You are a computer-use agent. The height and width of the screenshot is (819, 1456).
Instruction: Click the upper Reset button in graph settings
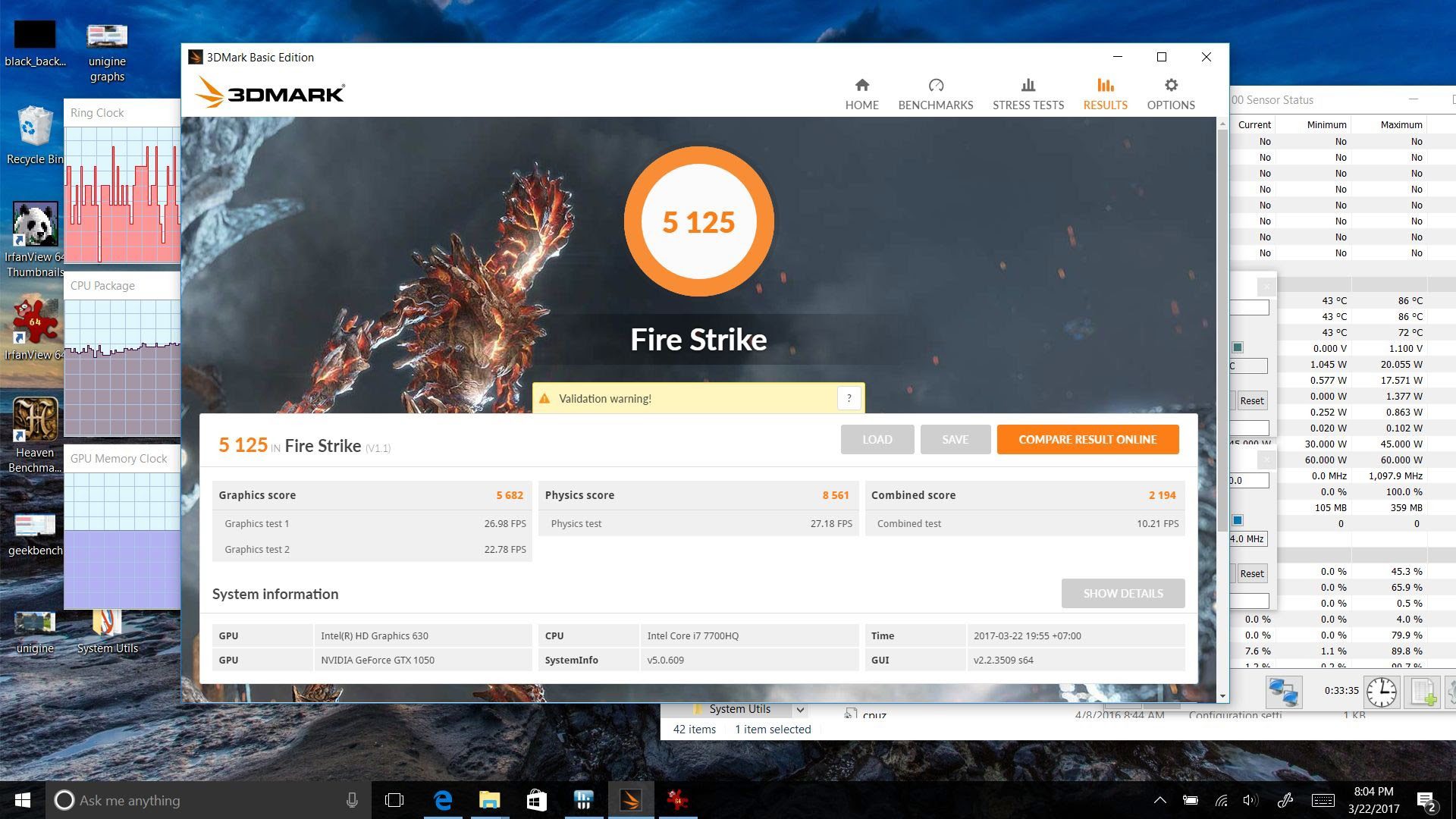[x=1251, y=400]
